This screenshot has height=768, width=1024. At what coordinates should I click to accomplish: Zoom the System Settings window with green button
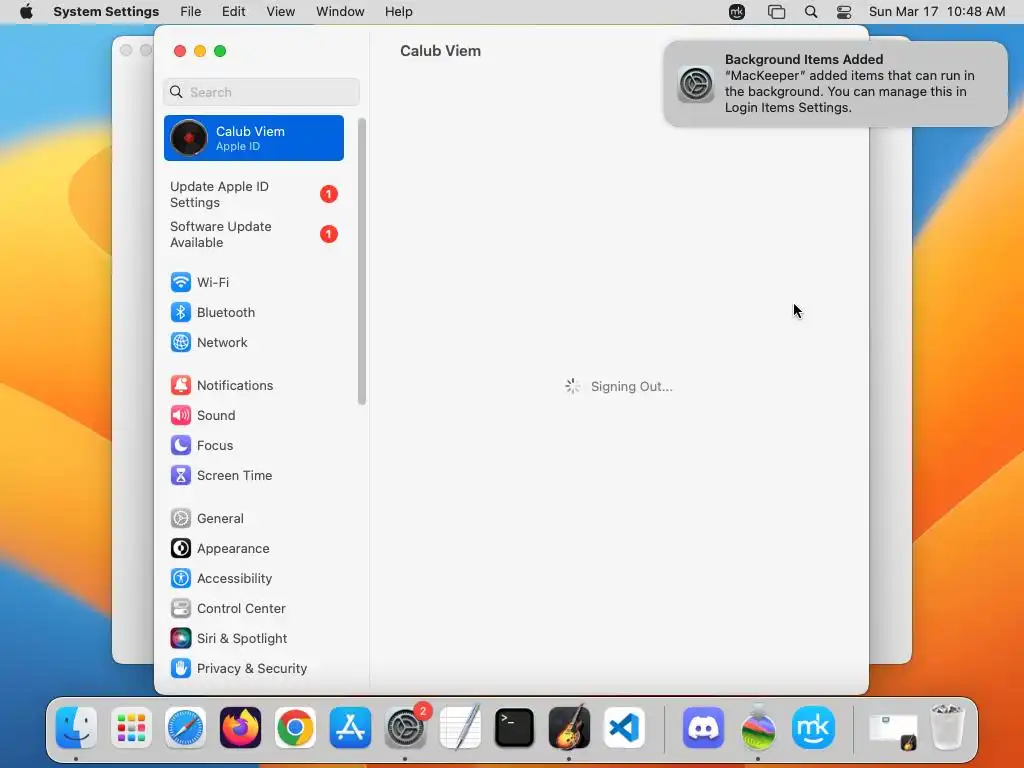220,51
